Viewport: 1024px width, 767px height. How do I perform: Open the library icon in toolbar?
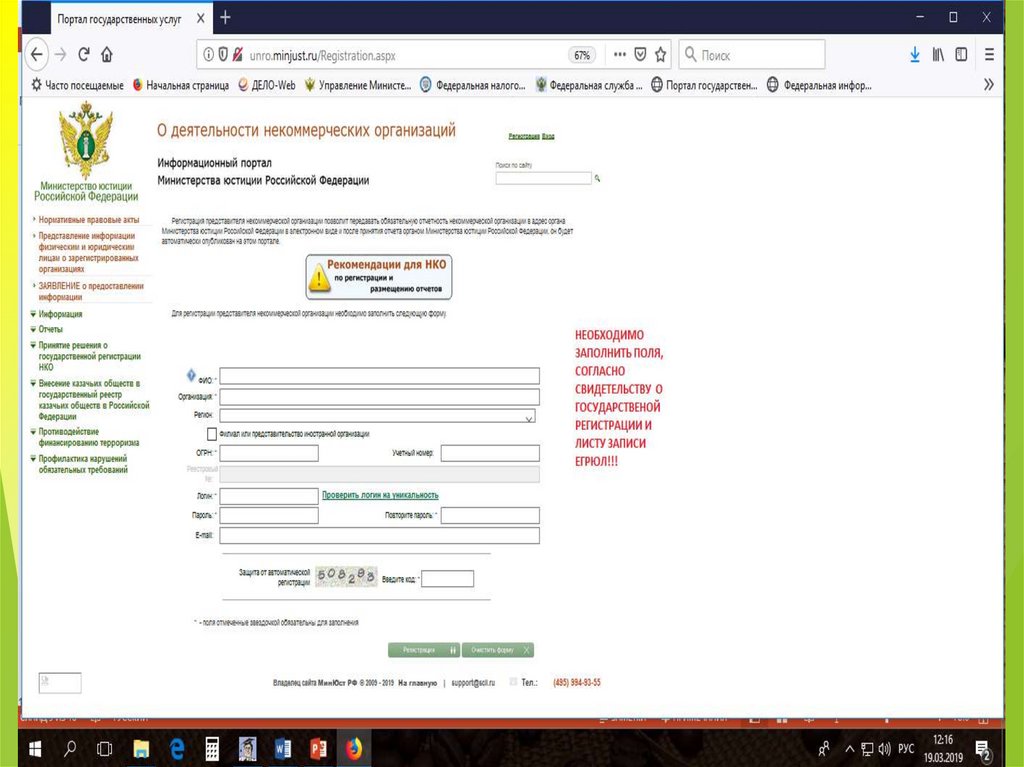coord(938,55)
